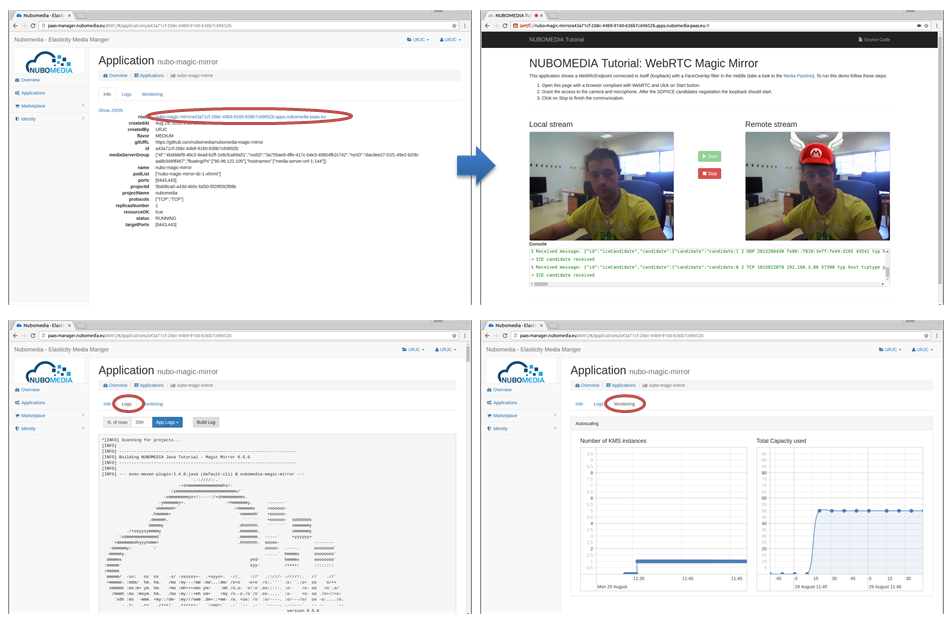Screen dimensions: 952x627
Task: Click the Show JSON link in the top-left window
Action: point(110,110)
